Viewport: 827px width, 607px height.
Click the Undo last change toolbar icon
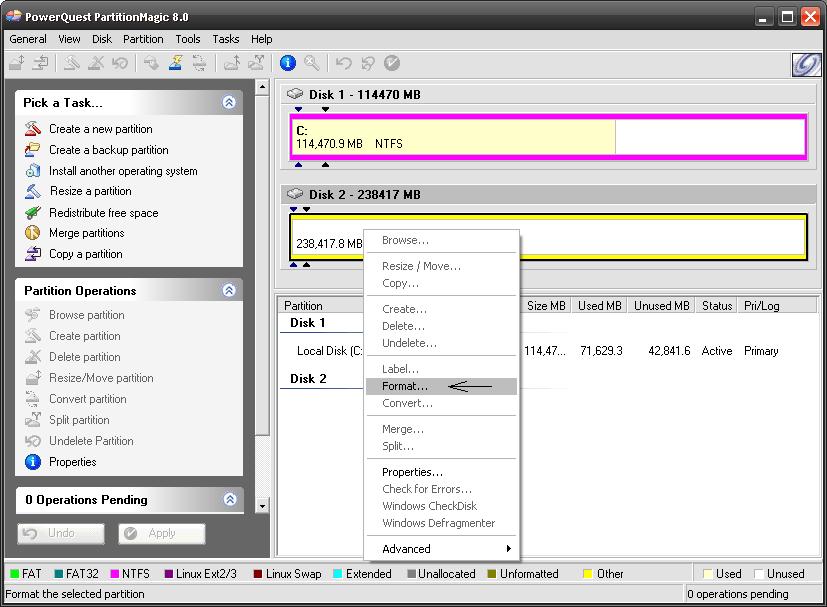click(x=343, y=63)
